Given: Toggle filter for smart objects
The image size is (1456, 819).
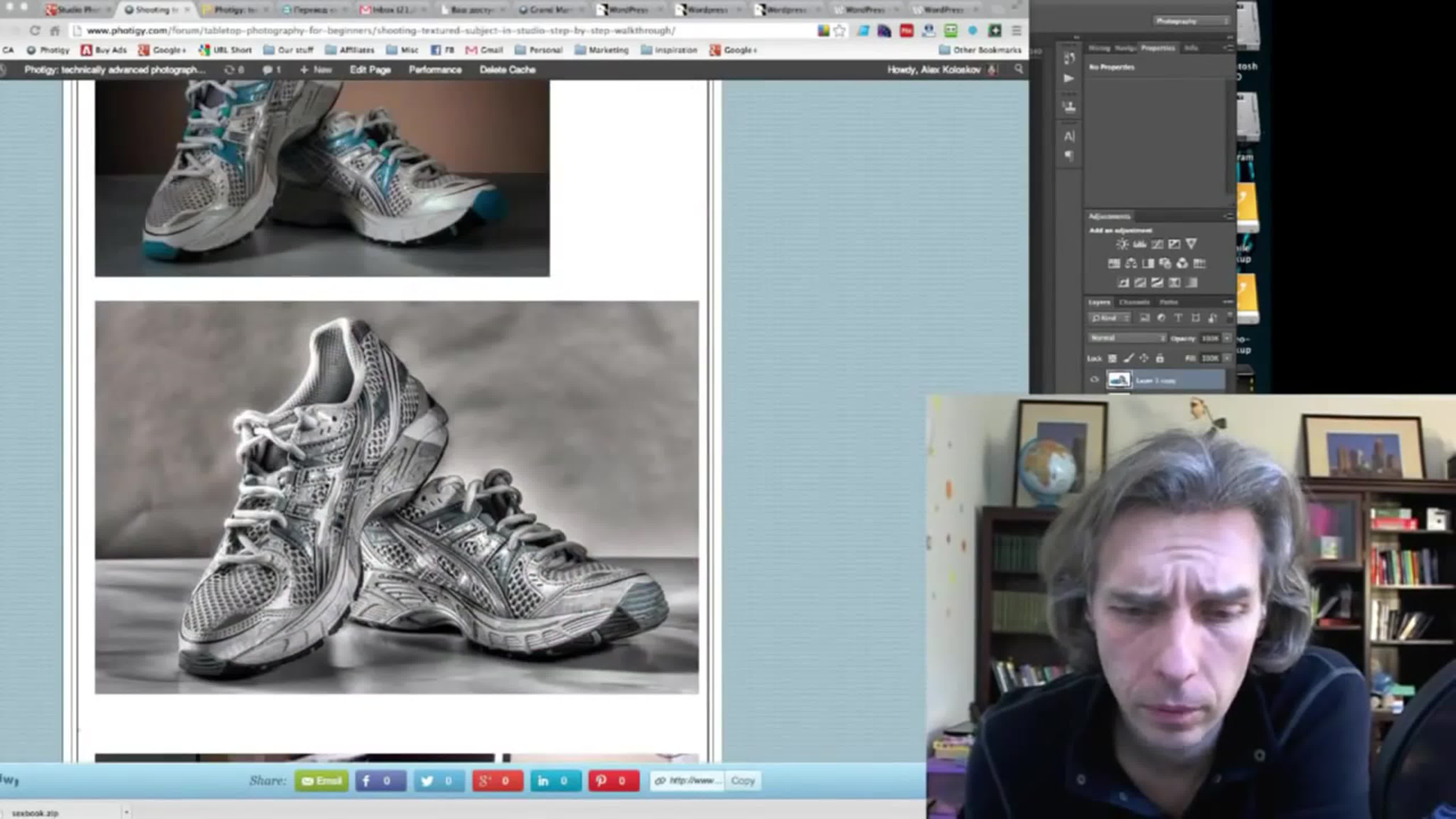Looking at the screenshot, I should point(1213,318).
